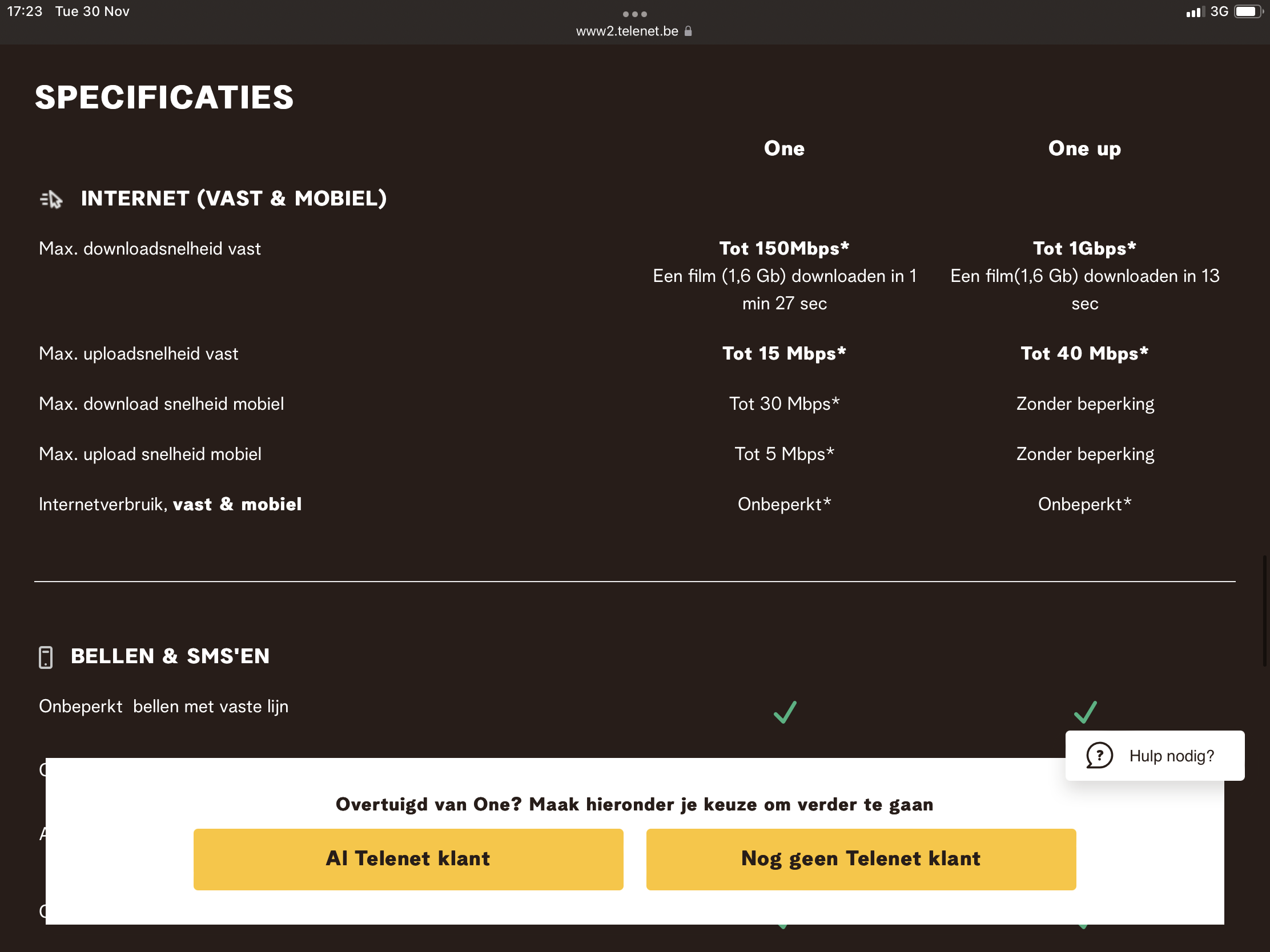Tap the www2.telenet.be address field
This screenshot has height=952, width=1270.
(627, 31)
